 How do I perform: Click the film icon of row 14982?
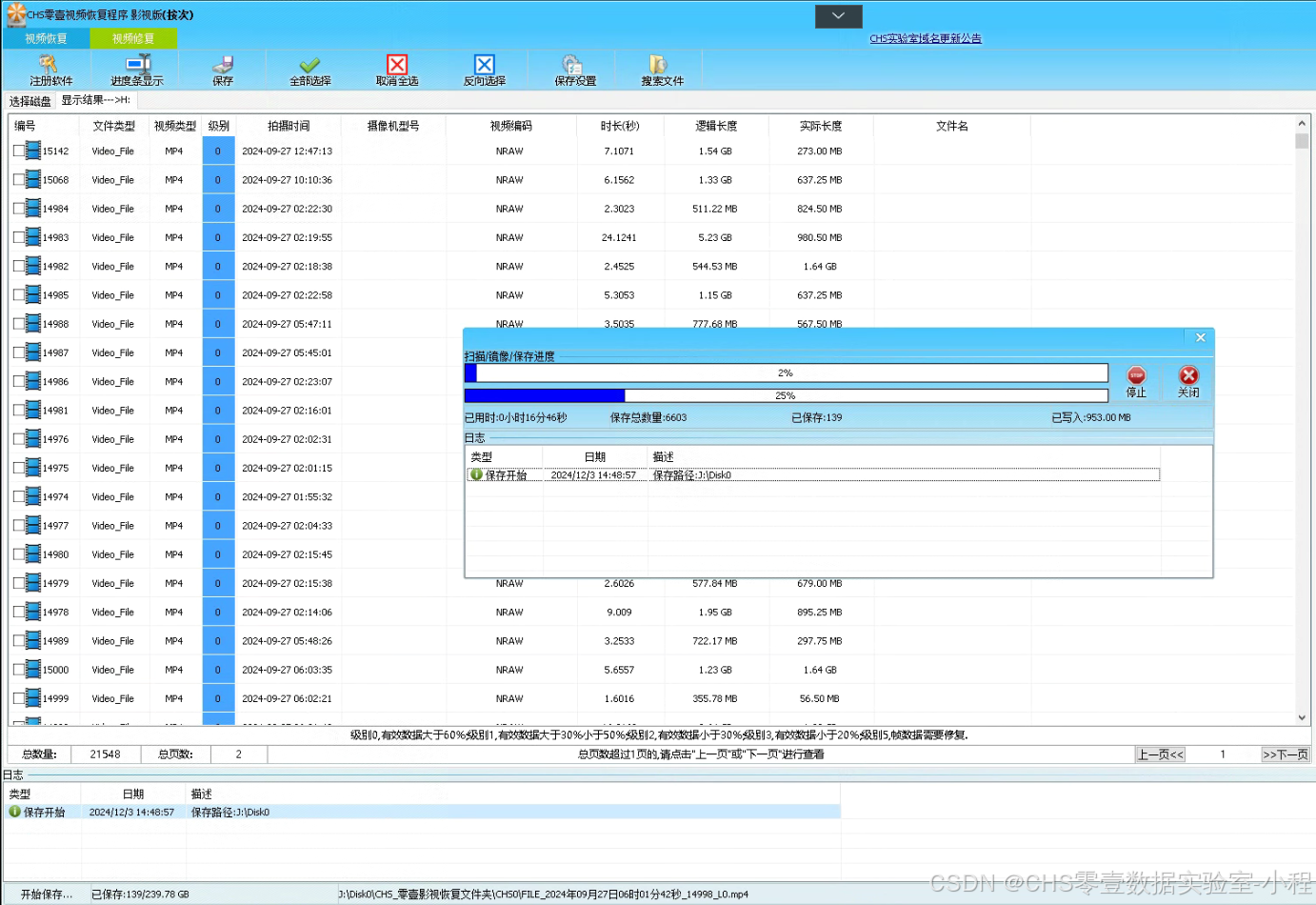(33, 266)
